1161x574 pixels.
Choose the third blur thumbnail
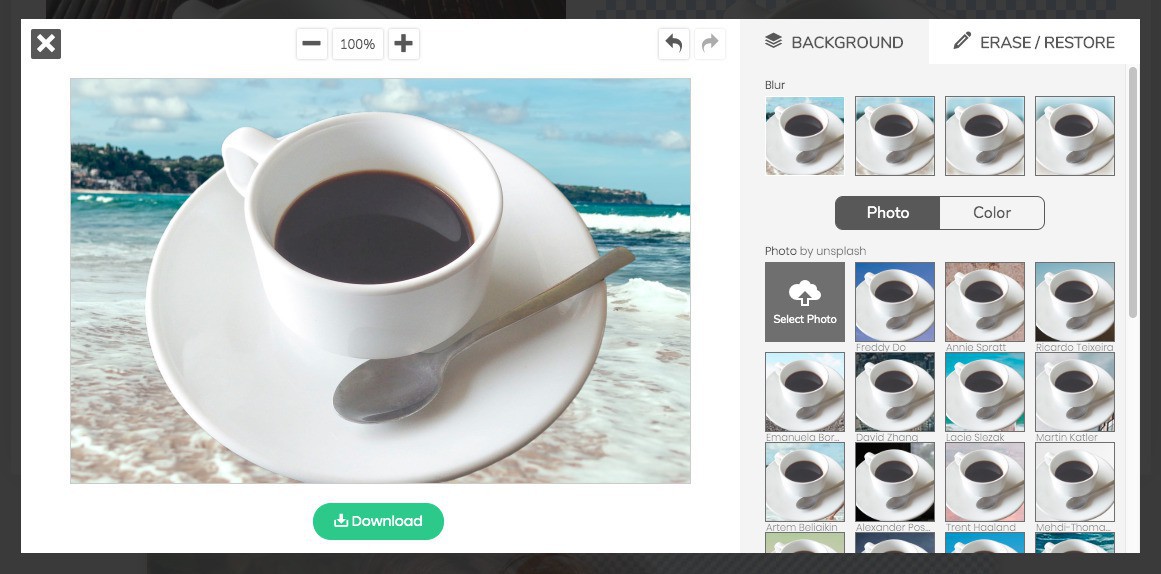(985, 136)
